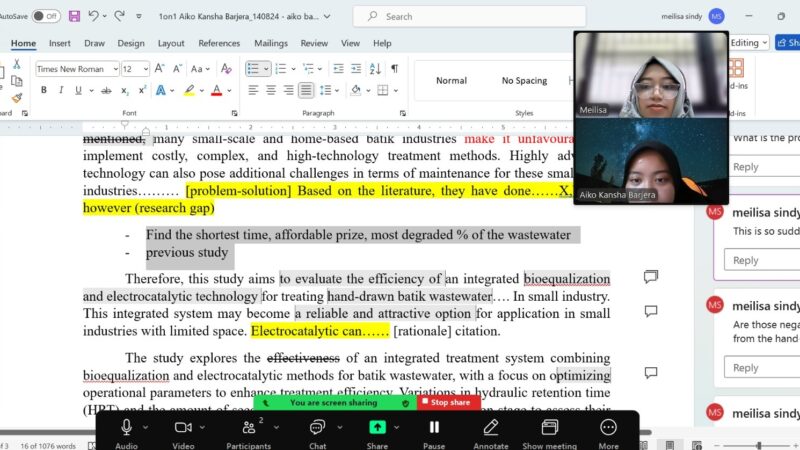
Task: Open Zoom Annotate tool
Action: coord(490,429)
